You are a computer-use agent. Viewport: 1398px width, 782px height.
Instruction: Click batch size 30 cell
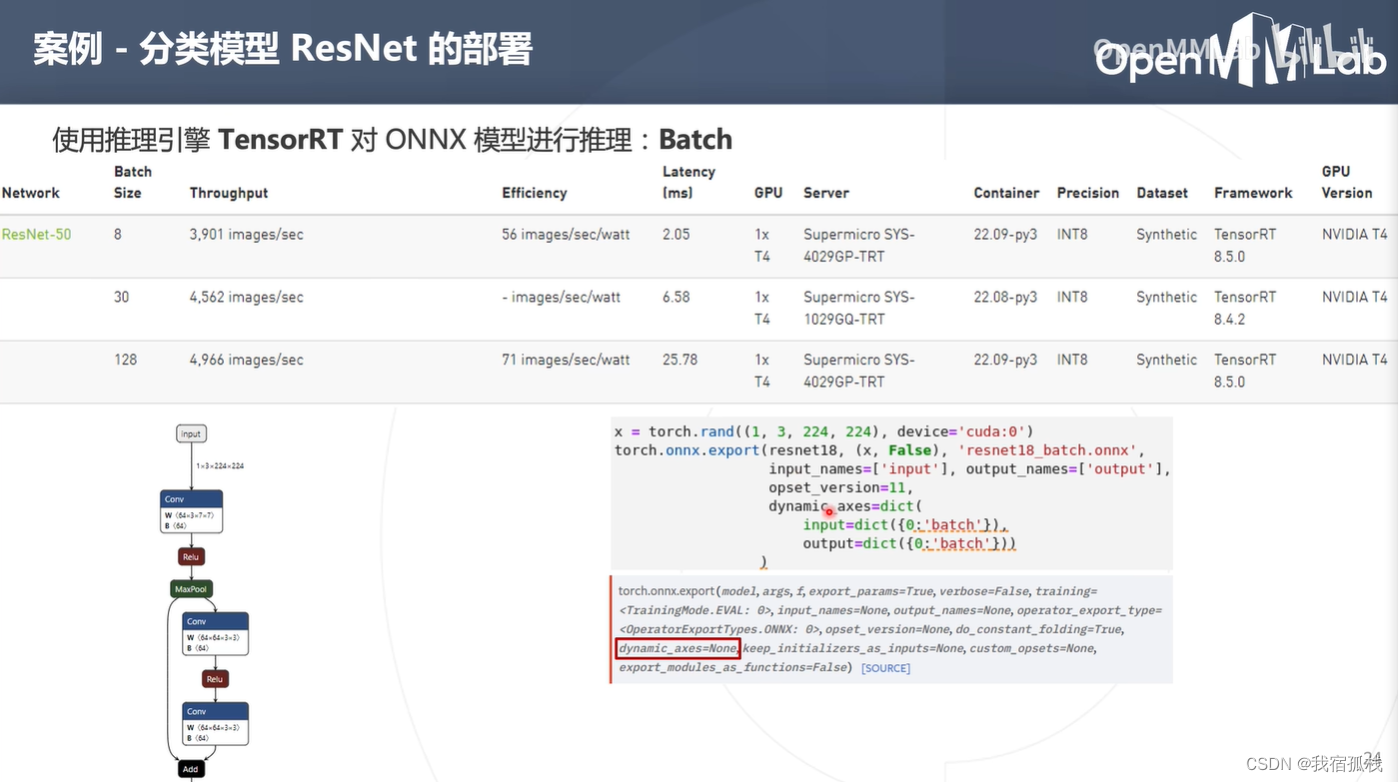point(121,297)
